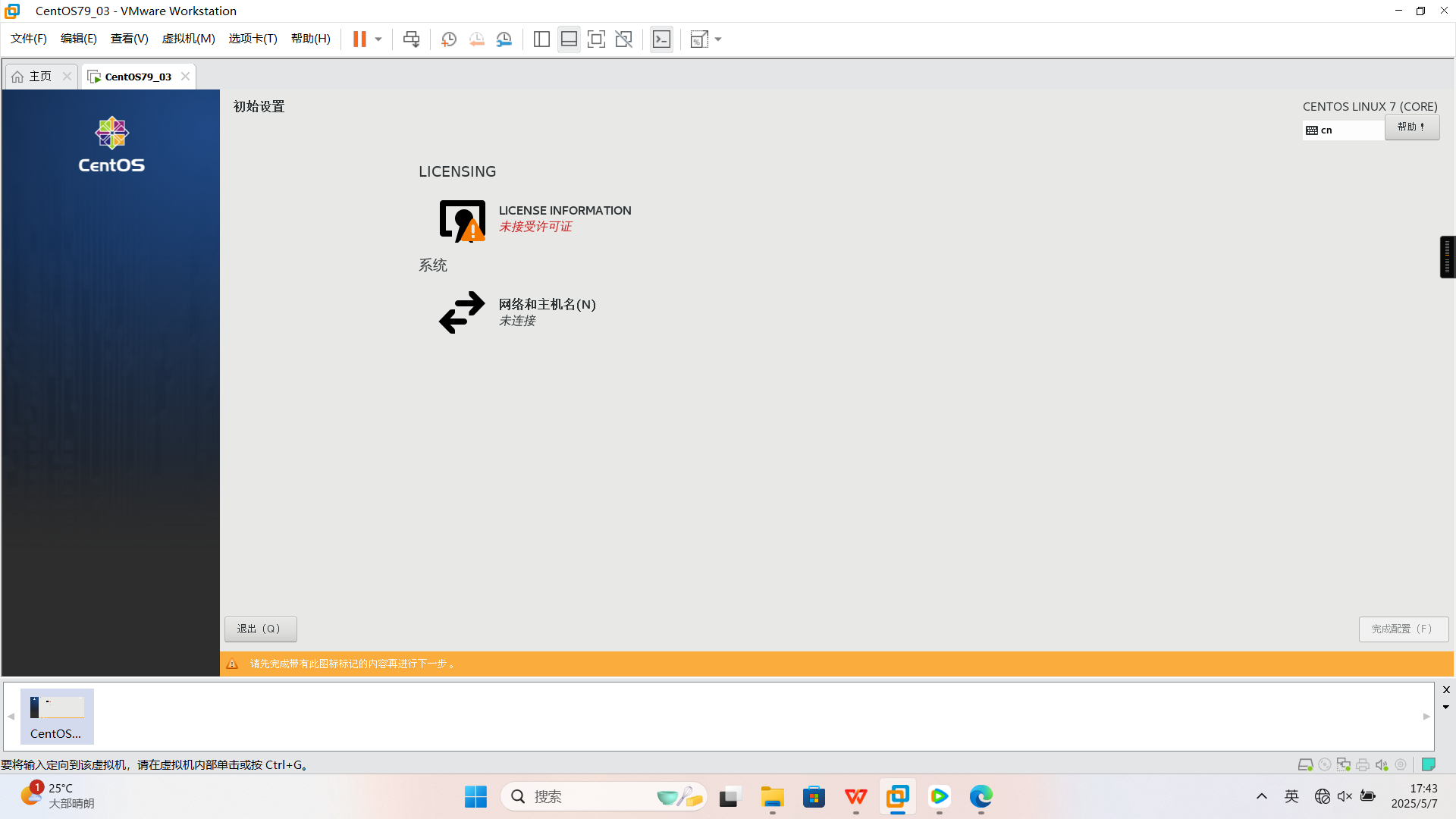Open the power options dropdown arrow beside pause
The height and width of the screenshot is (819, 1456).
(x=378, y=39)
